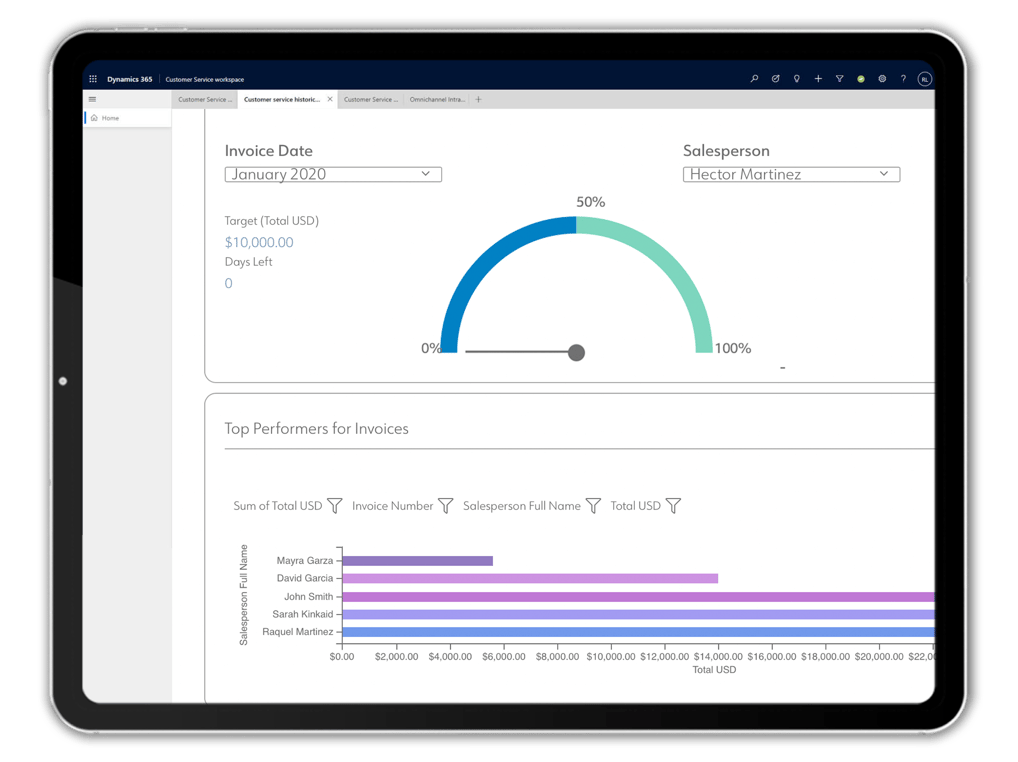Click the David Garcia bar in chart

pos(530,578)
